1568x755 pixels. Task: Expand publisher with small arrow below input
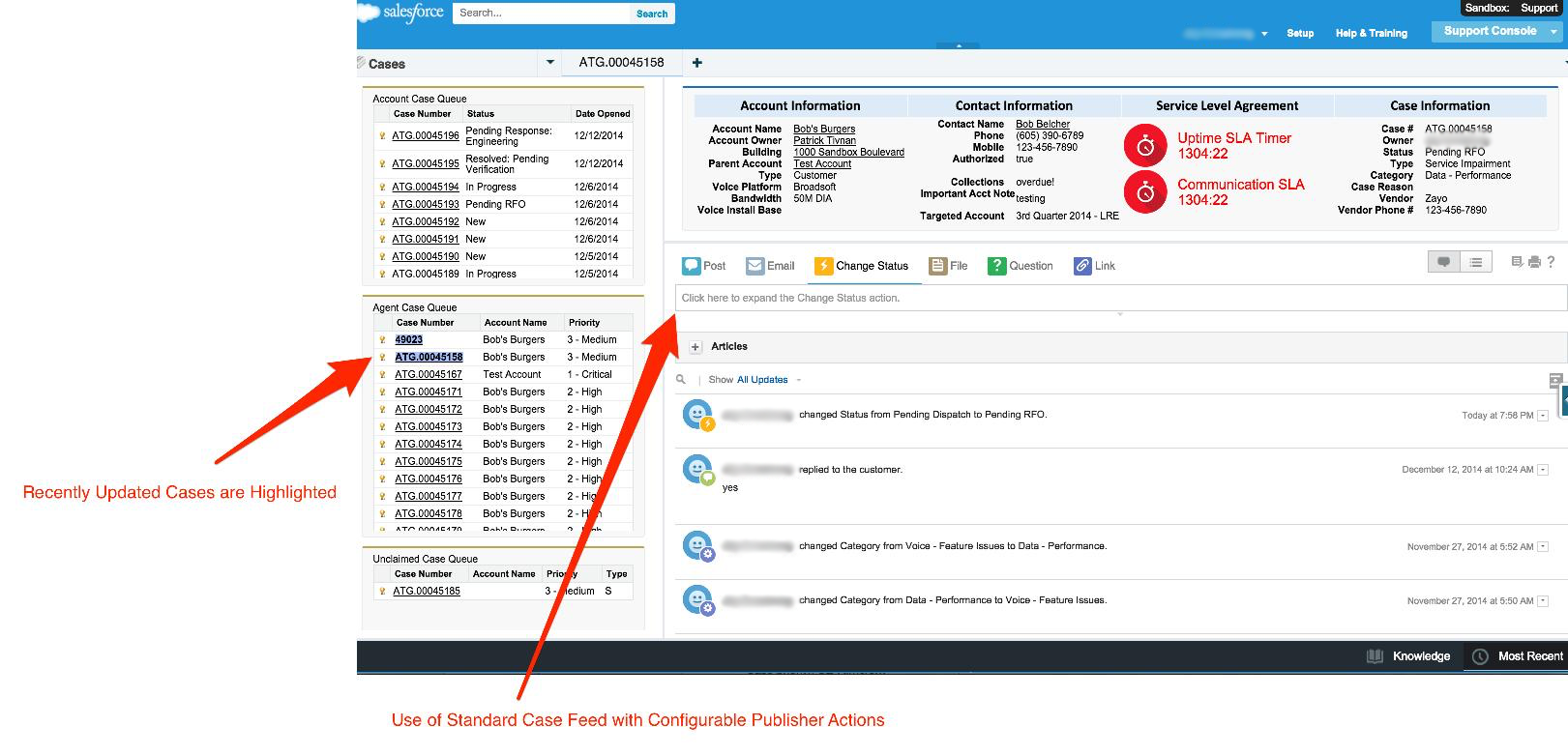(1120, 315)
